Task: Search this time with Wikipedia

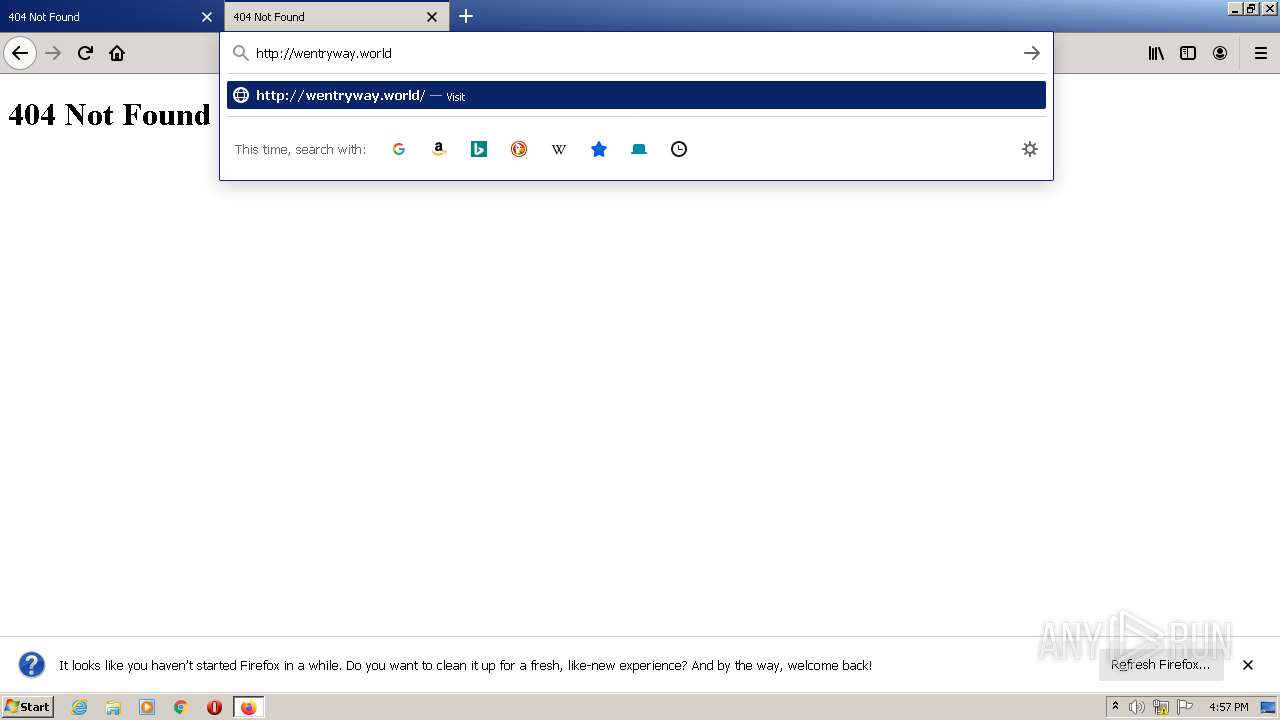Action: coord(559,149)
